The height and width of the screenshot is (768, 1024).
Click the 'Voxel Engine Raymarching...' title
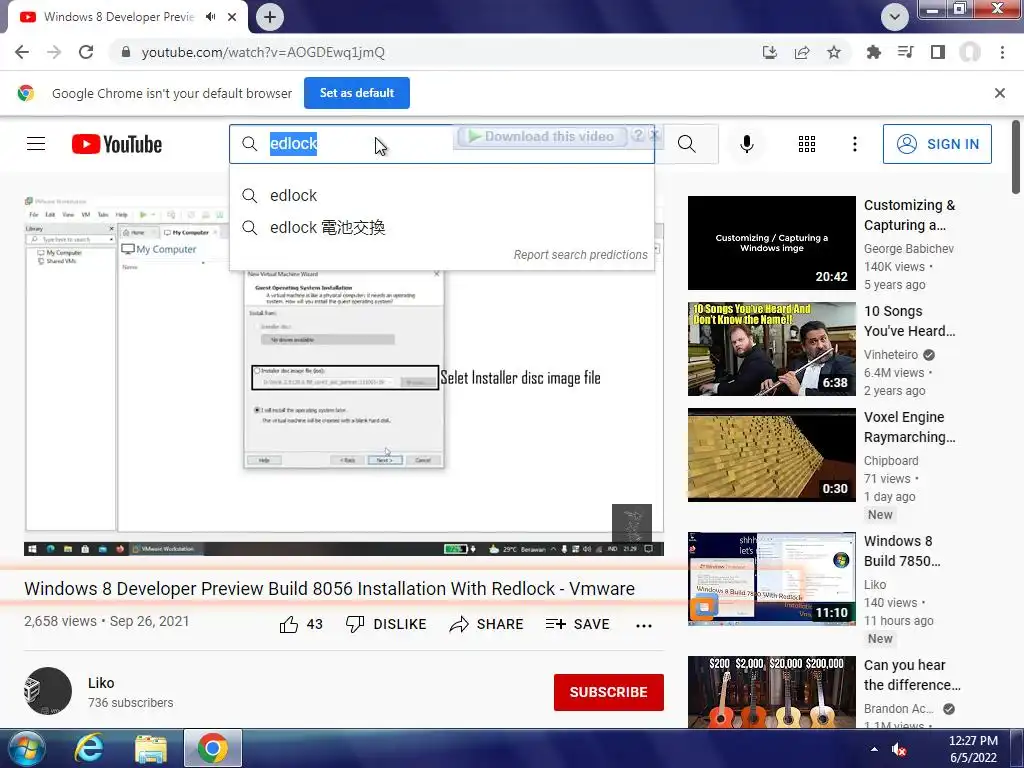909,427
